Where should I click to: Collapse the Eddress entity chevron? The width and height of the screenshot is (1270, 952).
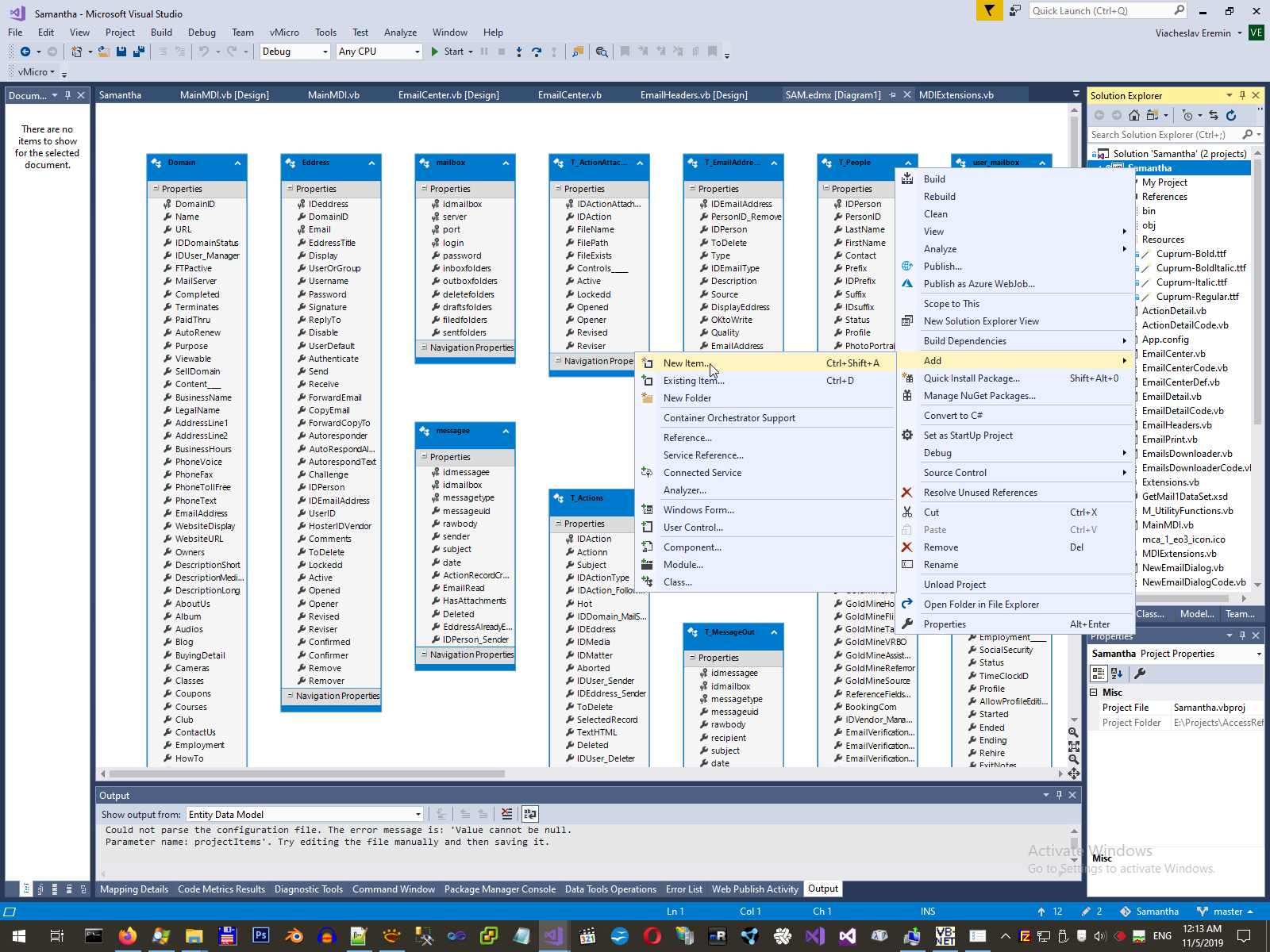[371, 163]
